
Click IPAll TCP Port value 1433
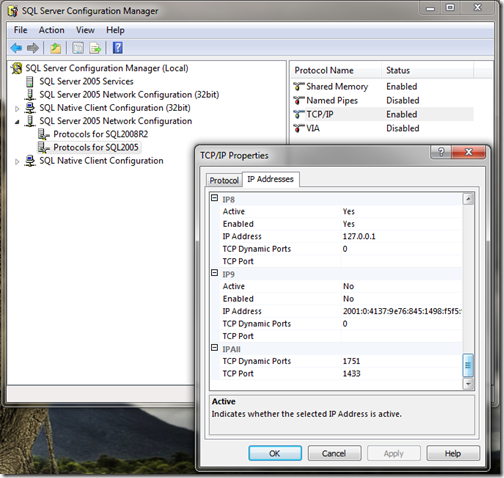352,374
